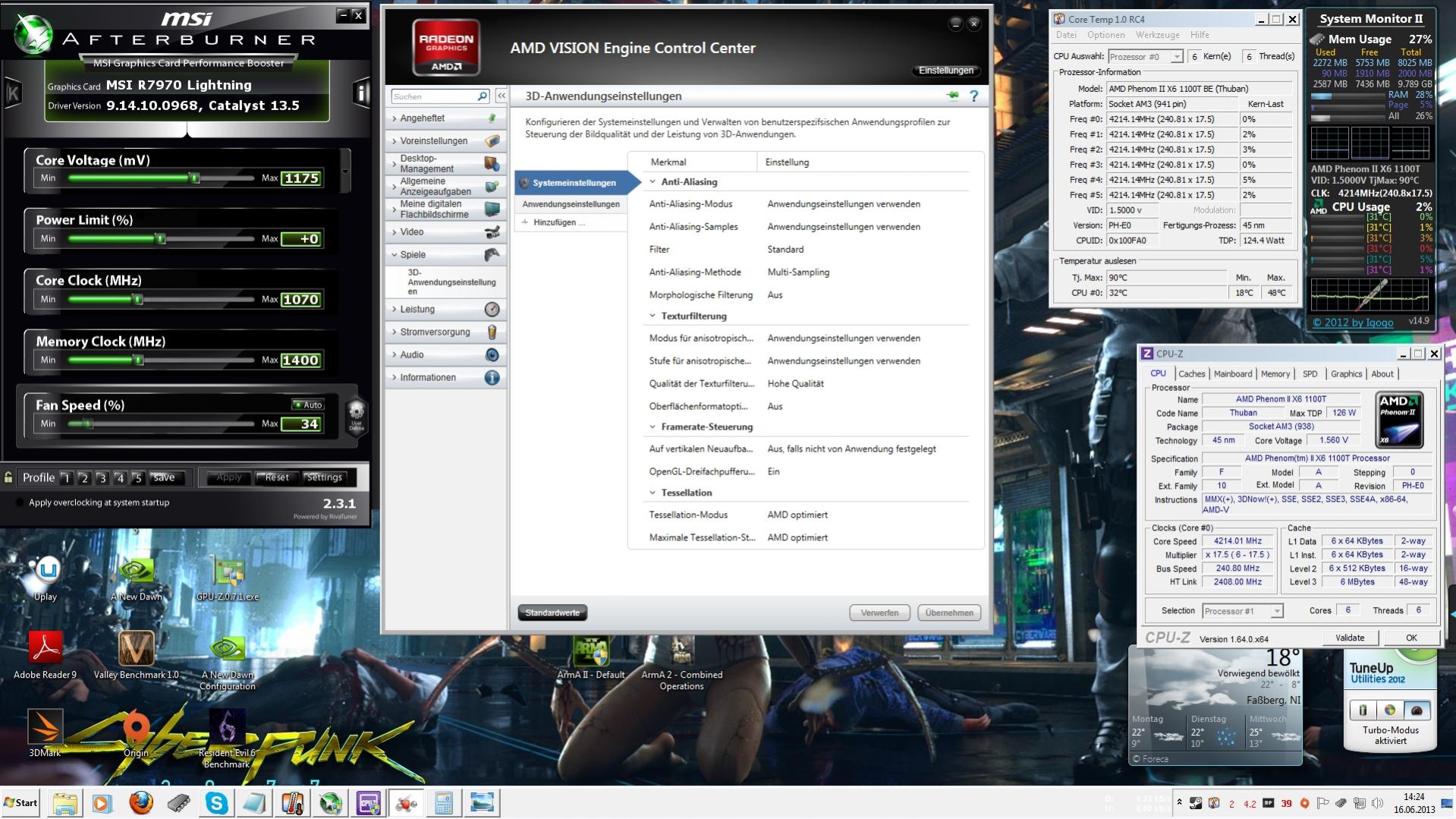This screenshot has height=819, width=1456.
Task: Switch to the Mainboard tab in CPU-Z
Action: point(1233,374)
